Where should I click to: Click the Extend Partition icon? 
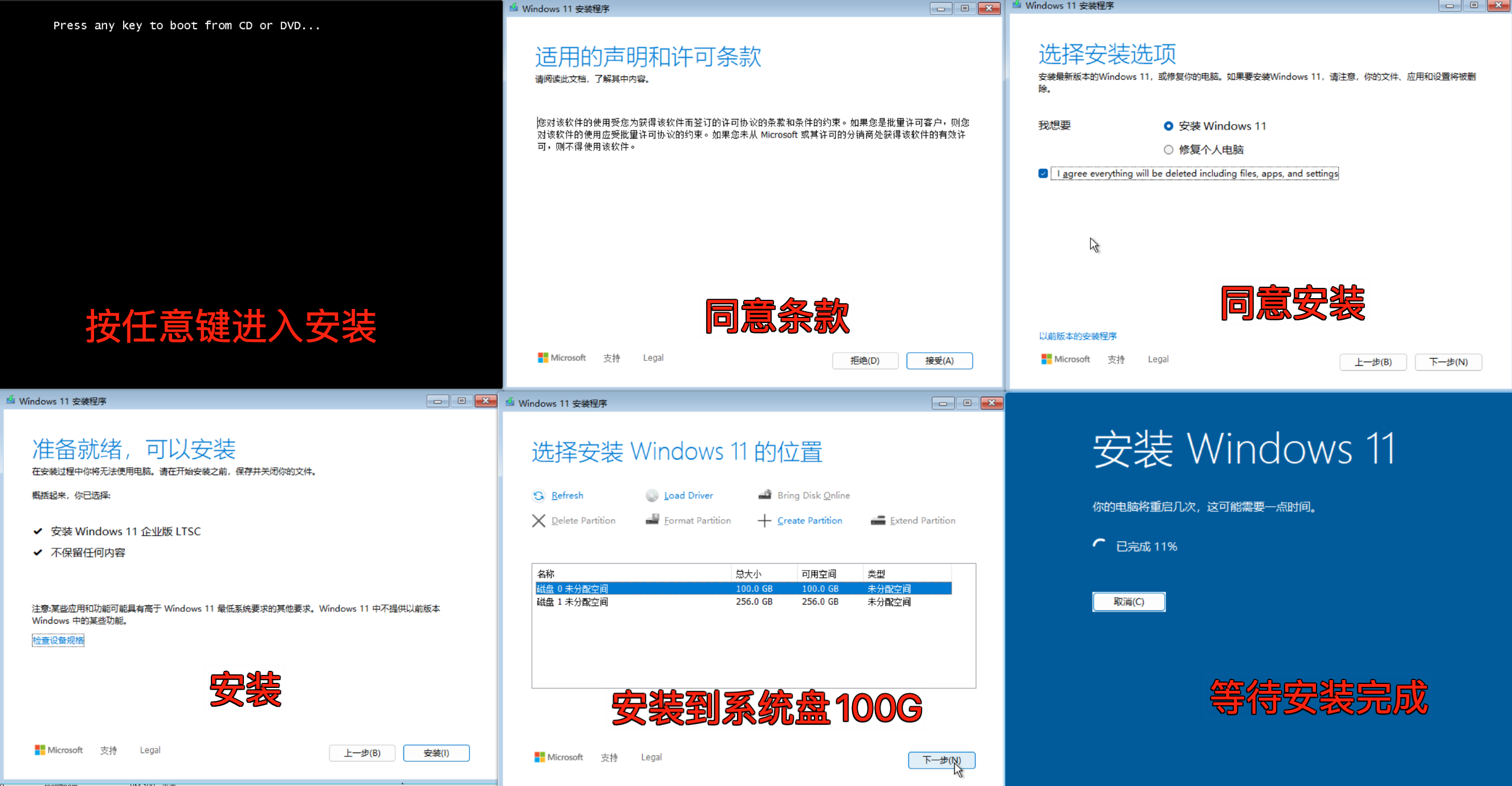pos(878,520)
